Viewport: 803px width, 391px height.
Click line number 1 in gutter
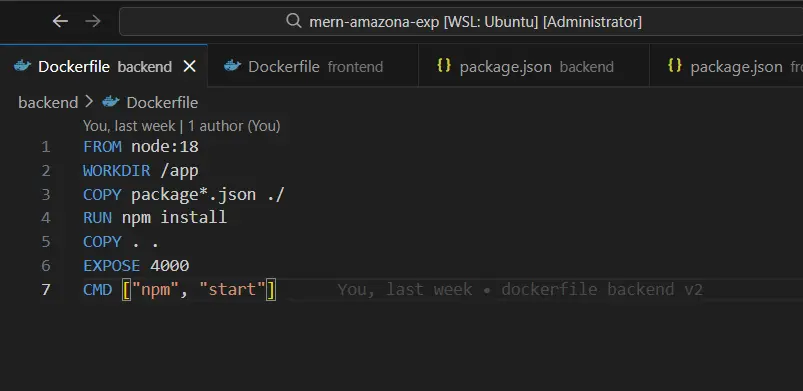tap(46, 147)
